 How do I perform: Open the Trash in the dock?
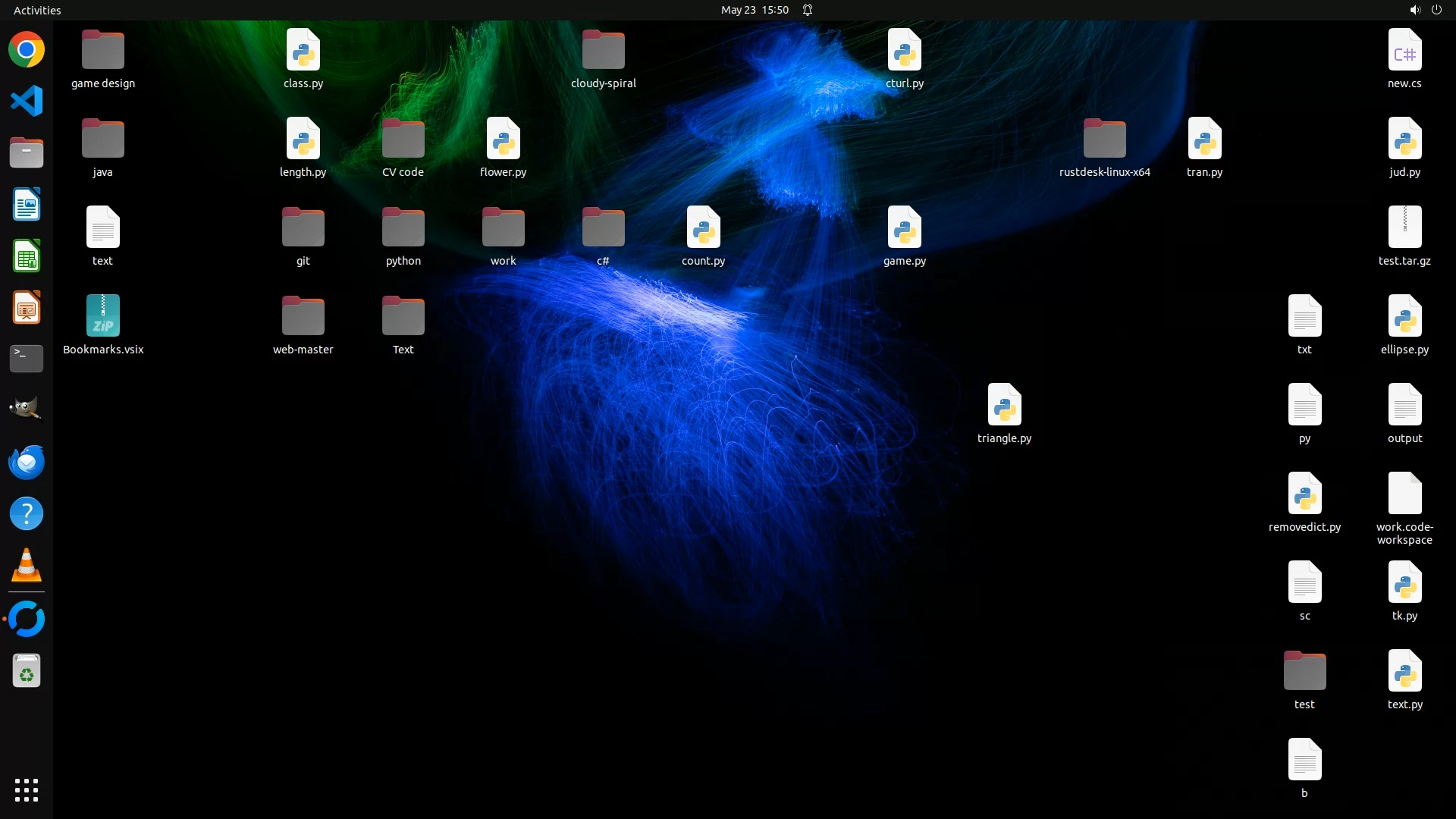tap(27, 671)
